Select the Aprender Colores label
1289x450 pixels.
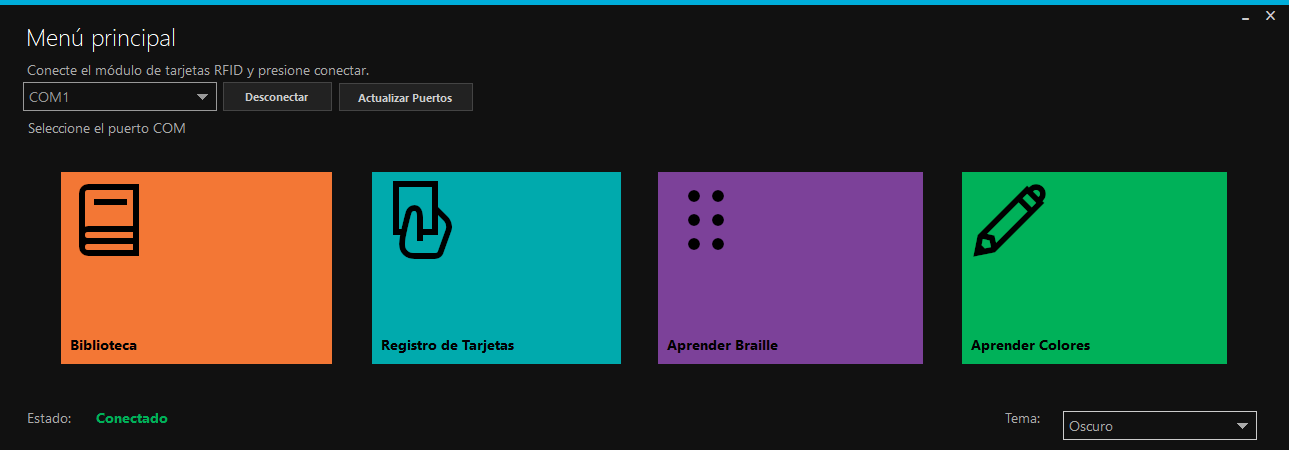pyautogui.click(x=1030, y=345)
